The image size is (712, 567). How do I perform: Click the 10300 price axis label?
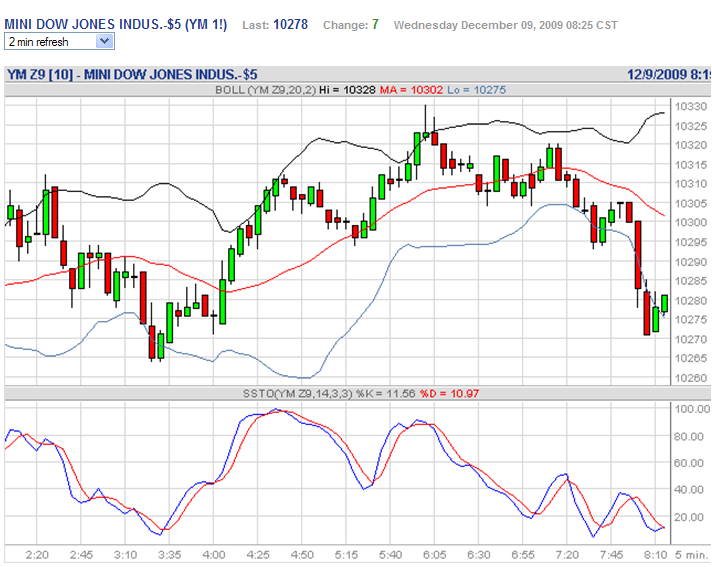pos(691,222)
